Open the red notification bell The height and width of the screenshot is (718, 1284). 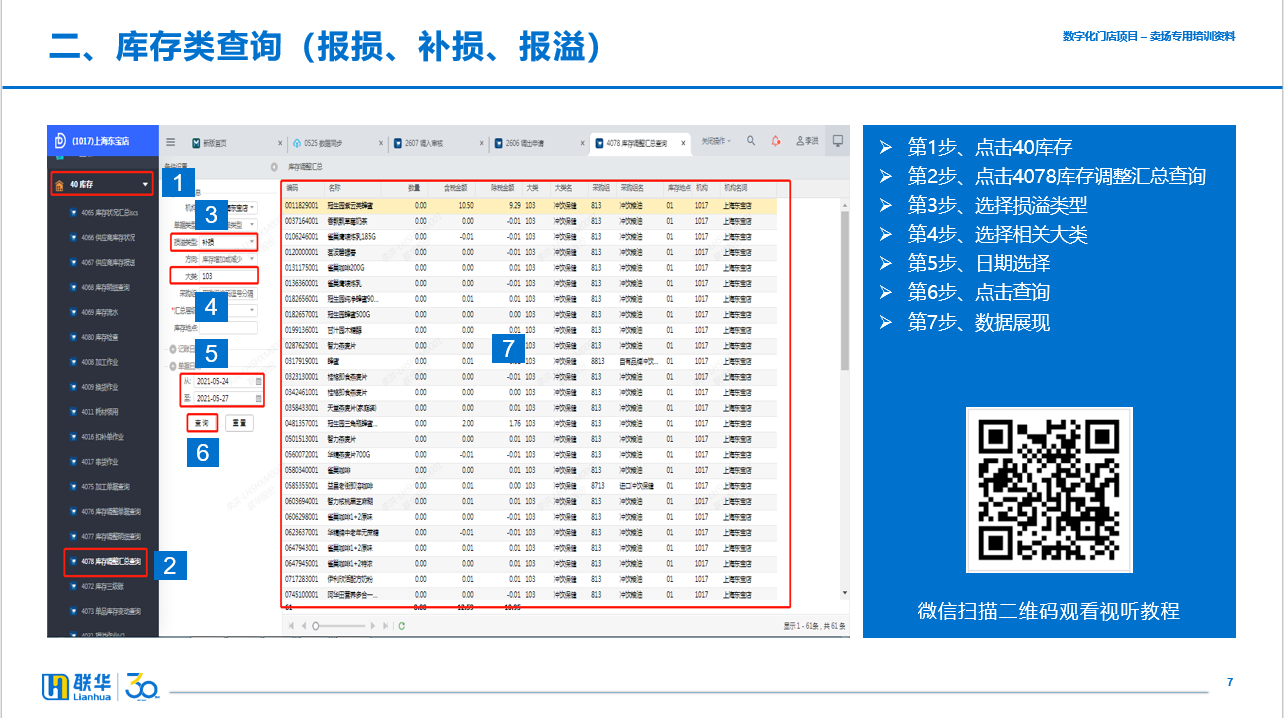[775, 142]
